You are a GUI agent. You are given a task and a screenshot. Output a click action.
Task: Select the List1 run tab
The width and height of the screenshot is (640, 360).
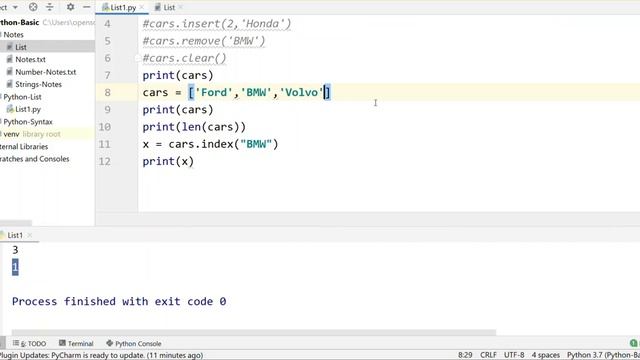[15, 235]
